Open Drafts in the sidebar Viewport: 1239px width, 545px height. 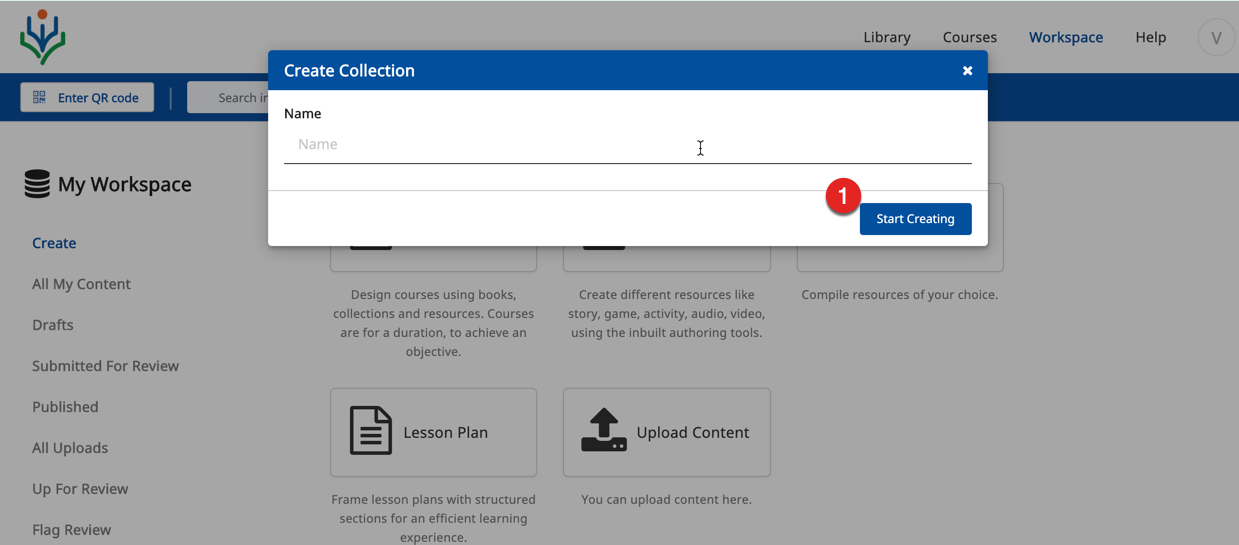(52, 325)
